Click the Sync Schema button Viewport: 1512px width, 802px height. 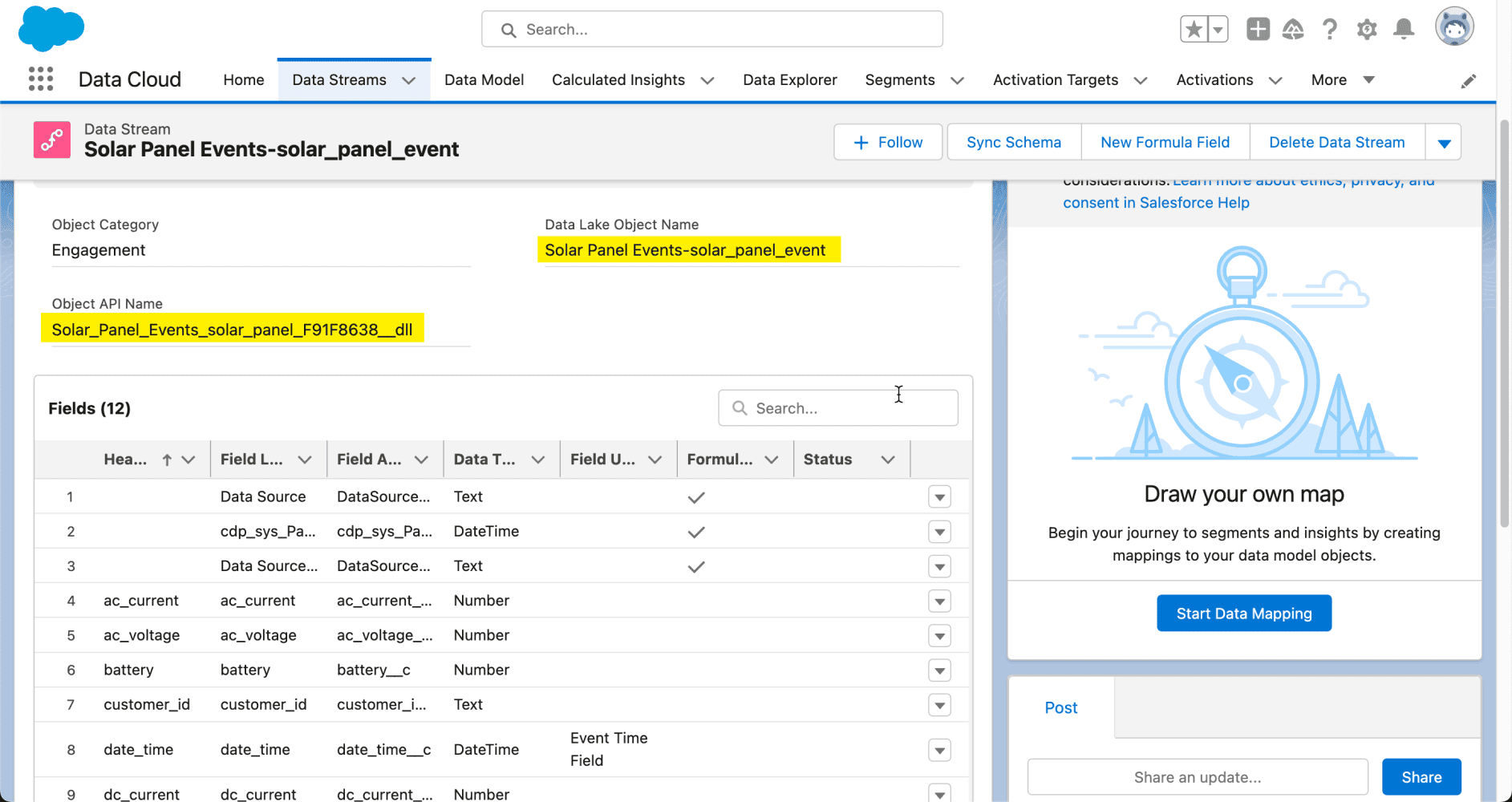click(1014, 143)
